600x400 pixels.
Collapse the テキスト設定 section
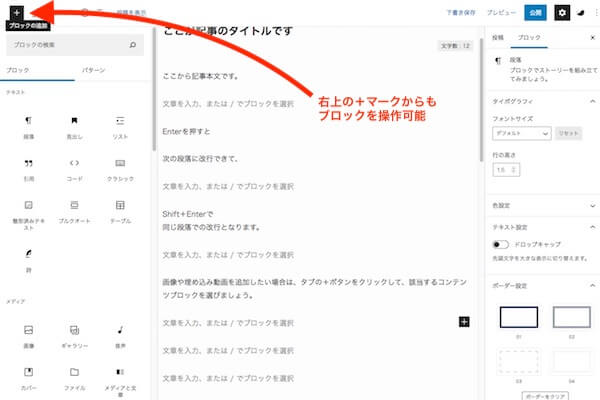pyautogui.click(x=543, y=227)
